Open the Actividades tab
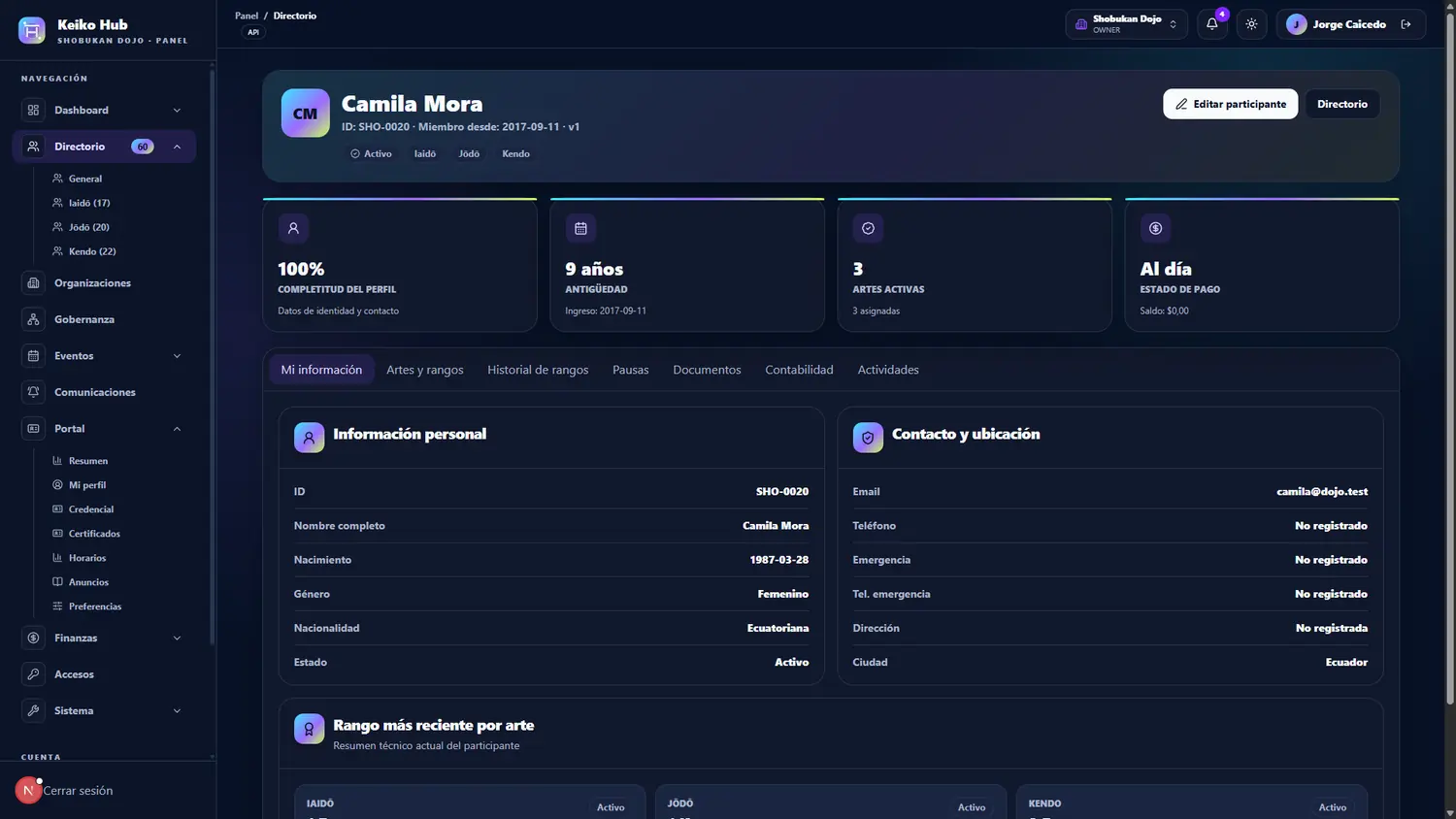Screen dimensions: 1456x819 pos(888,370)
